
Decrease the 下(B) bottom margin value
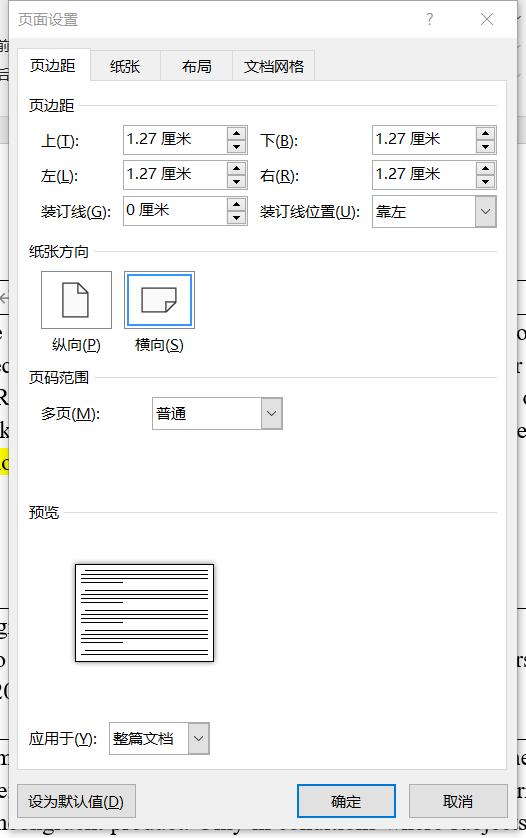coord(485,146)
